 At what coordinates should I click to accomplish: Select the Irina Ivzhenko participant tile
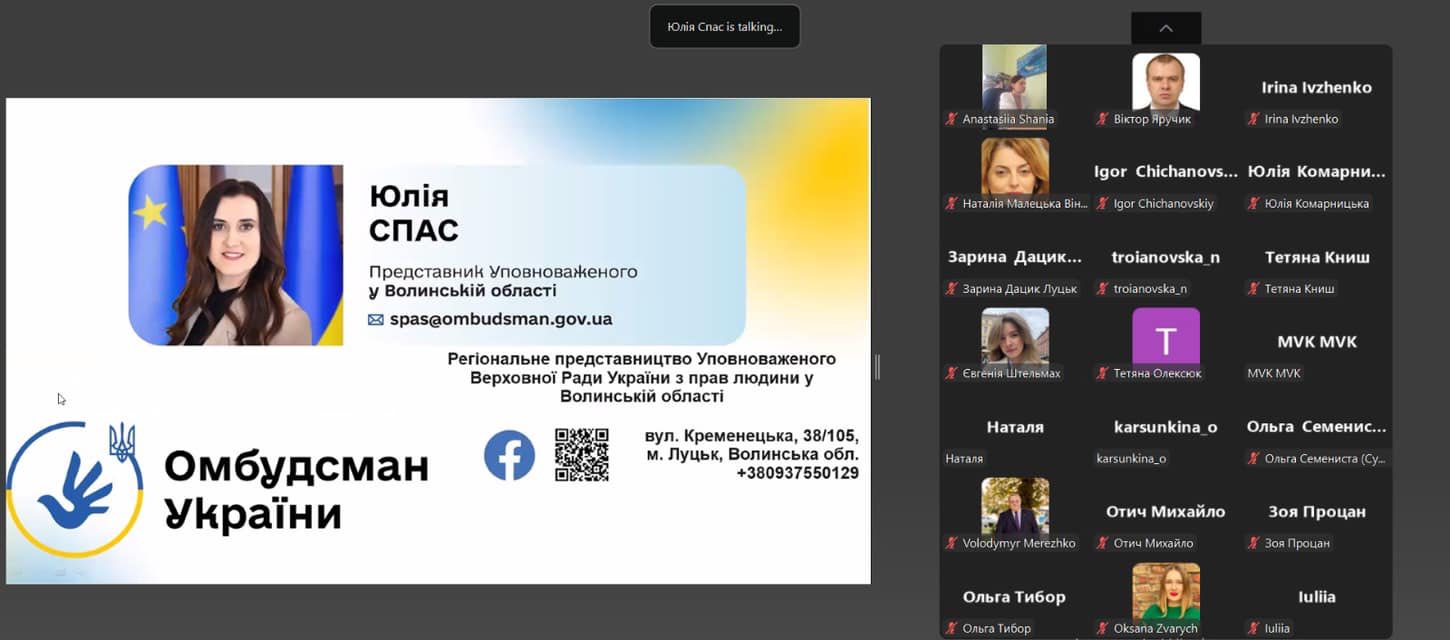coord(1316,87)
